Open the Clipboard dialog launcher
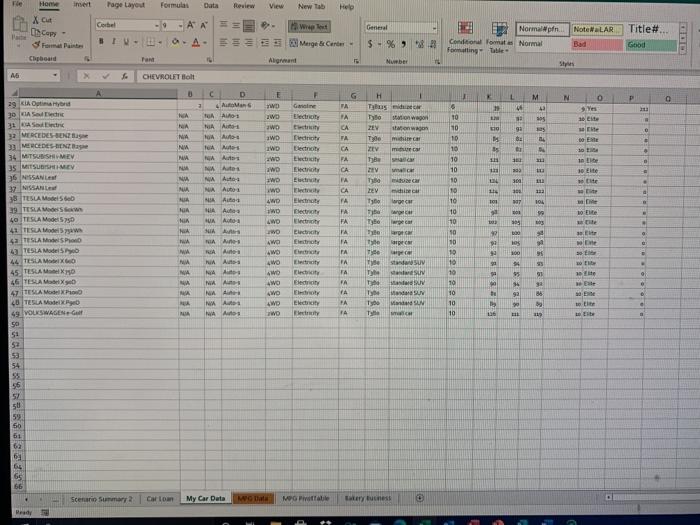 click(x=87, y=59)
